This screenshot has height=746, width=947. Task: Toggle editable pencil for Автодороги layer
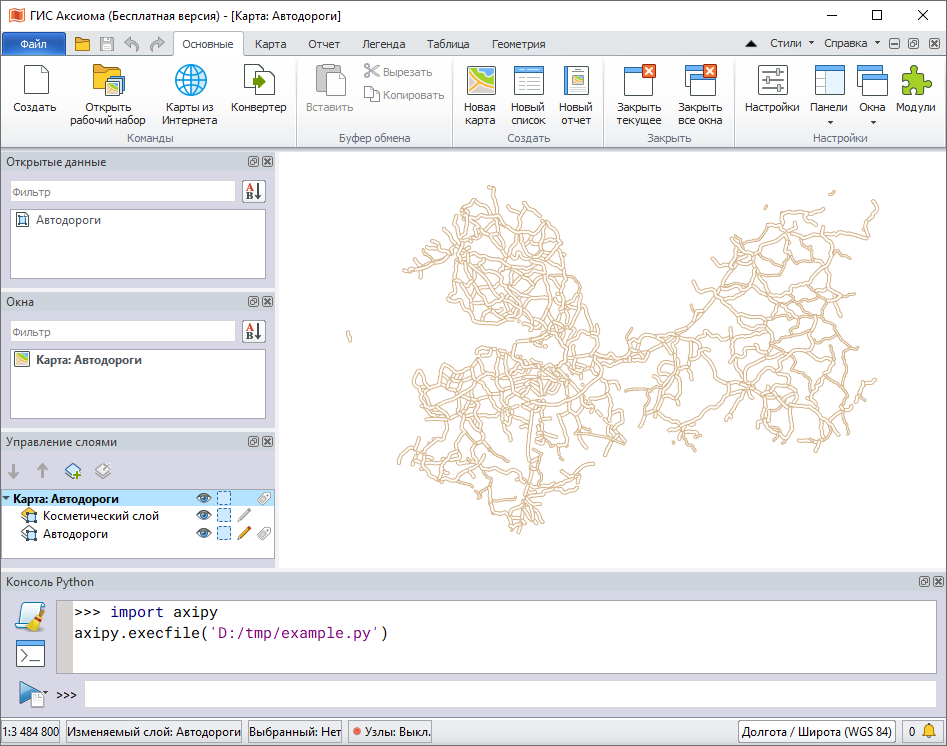tap(244, 534)
